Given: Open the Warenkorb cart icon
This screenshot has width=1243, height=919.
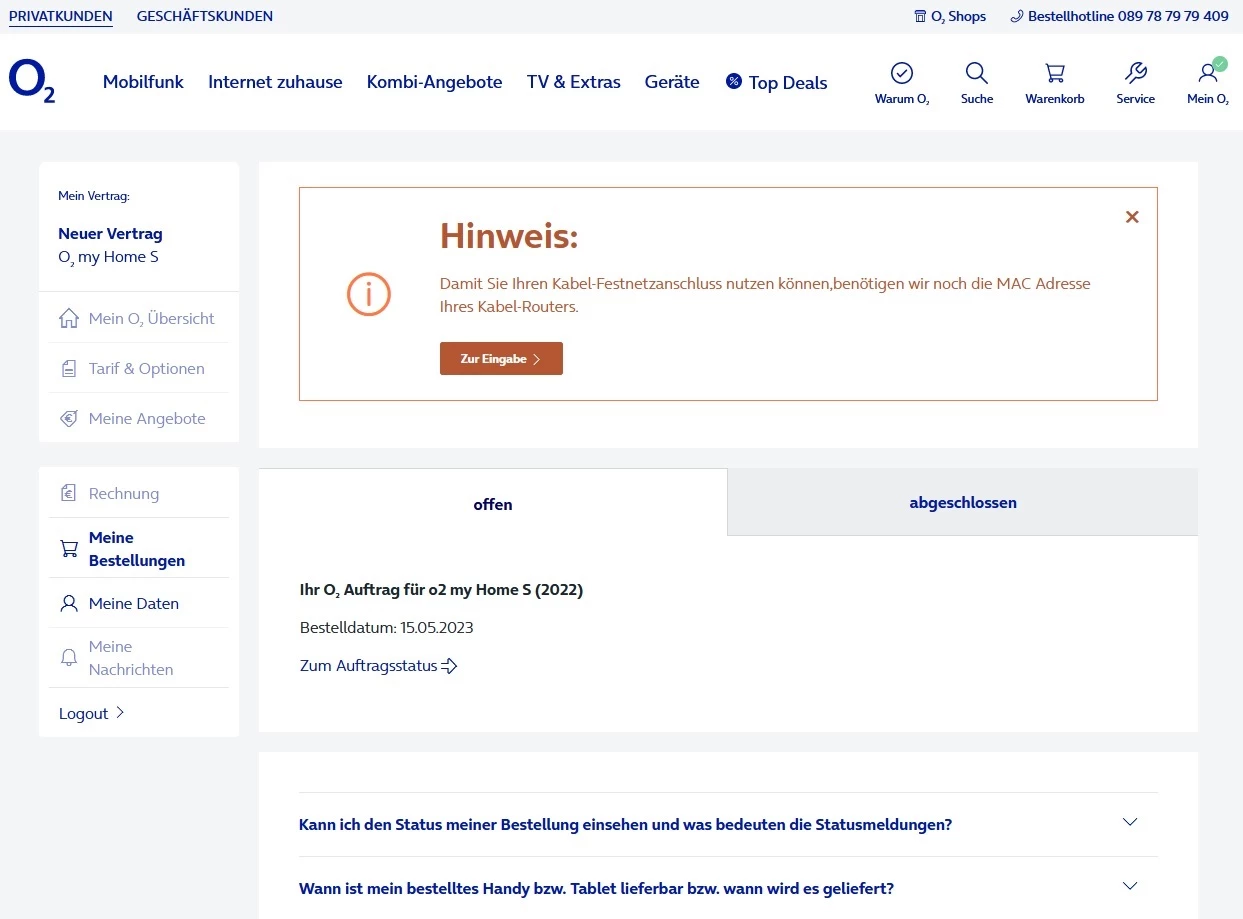Looking at the screenshot, I should (x=1055, y=73).
